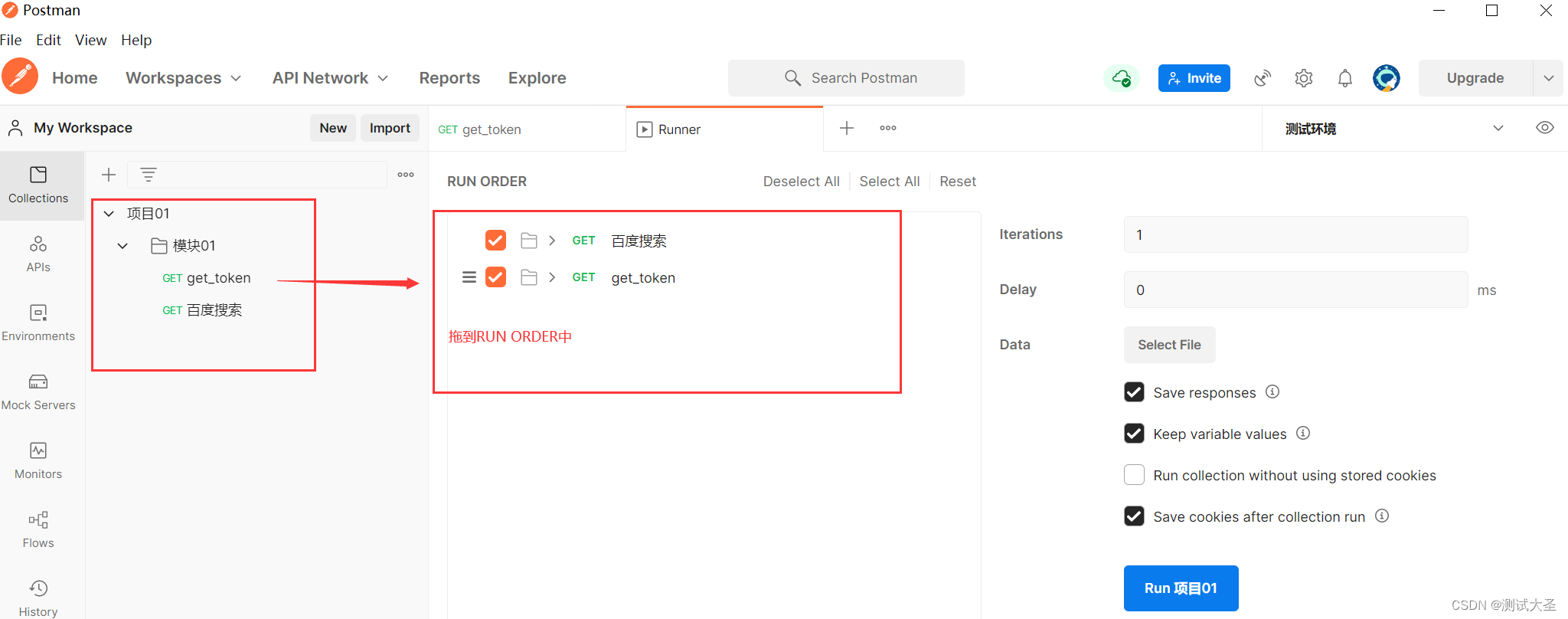Click the folder icon in 百度搜索 run row
Image resolution: width=1568 pixels, height=619 pixels.
click(529, 241)
